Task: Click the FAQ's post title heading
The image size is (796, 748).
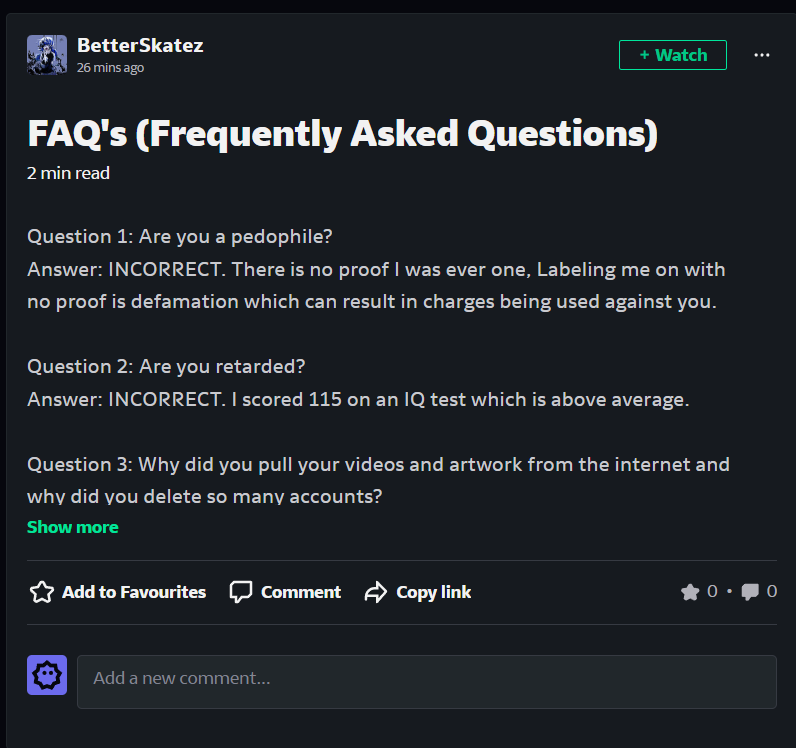Action: point(342,133)
